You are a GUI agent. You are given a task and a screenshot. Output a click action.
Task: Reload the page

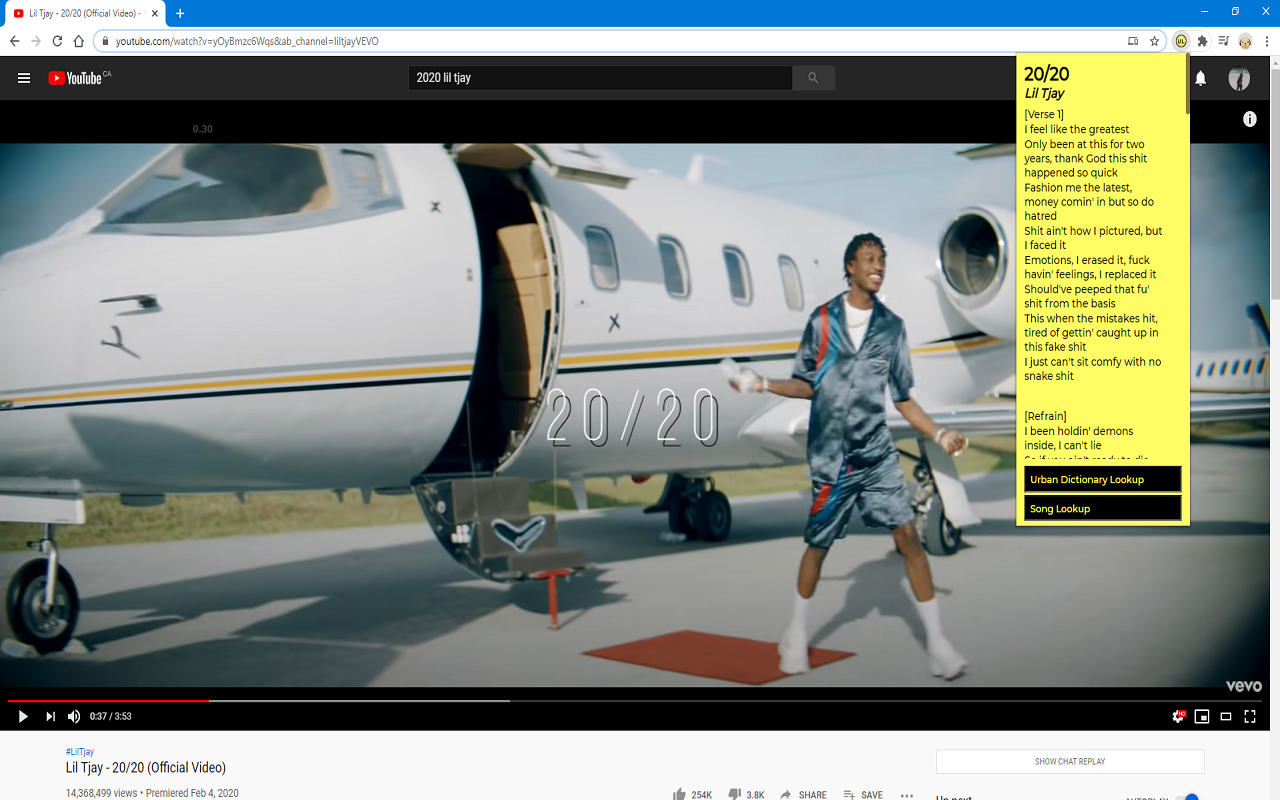(57, 41)
